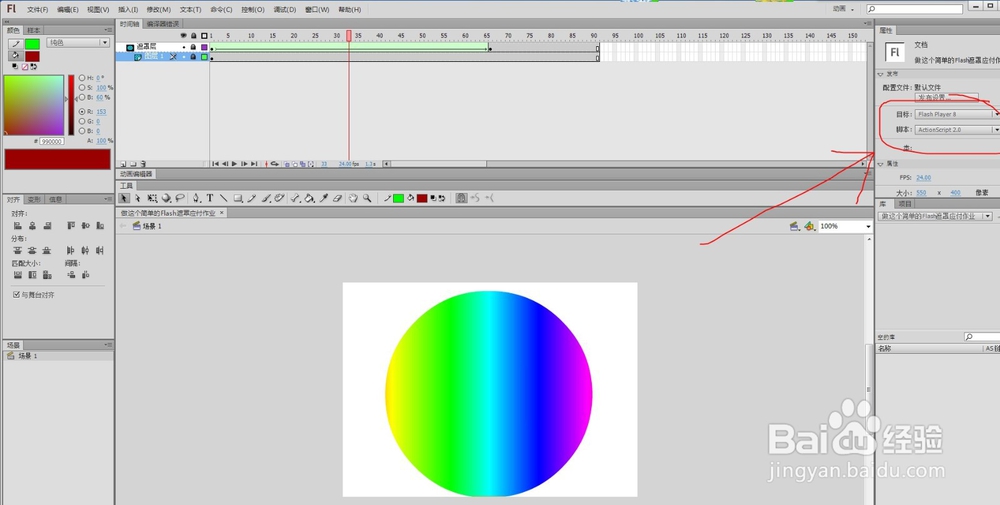Viewport: 1000px width, 505px height.
Task: Collapse the 属性 section expander
Action: (881, 164)
